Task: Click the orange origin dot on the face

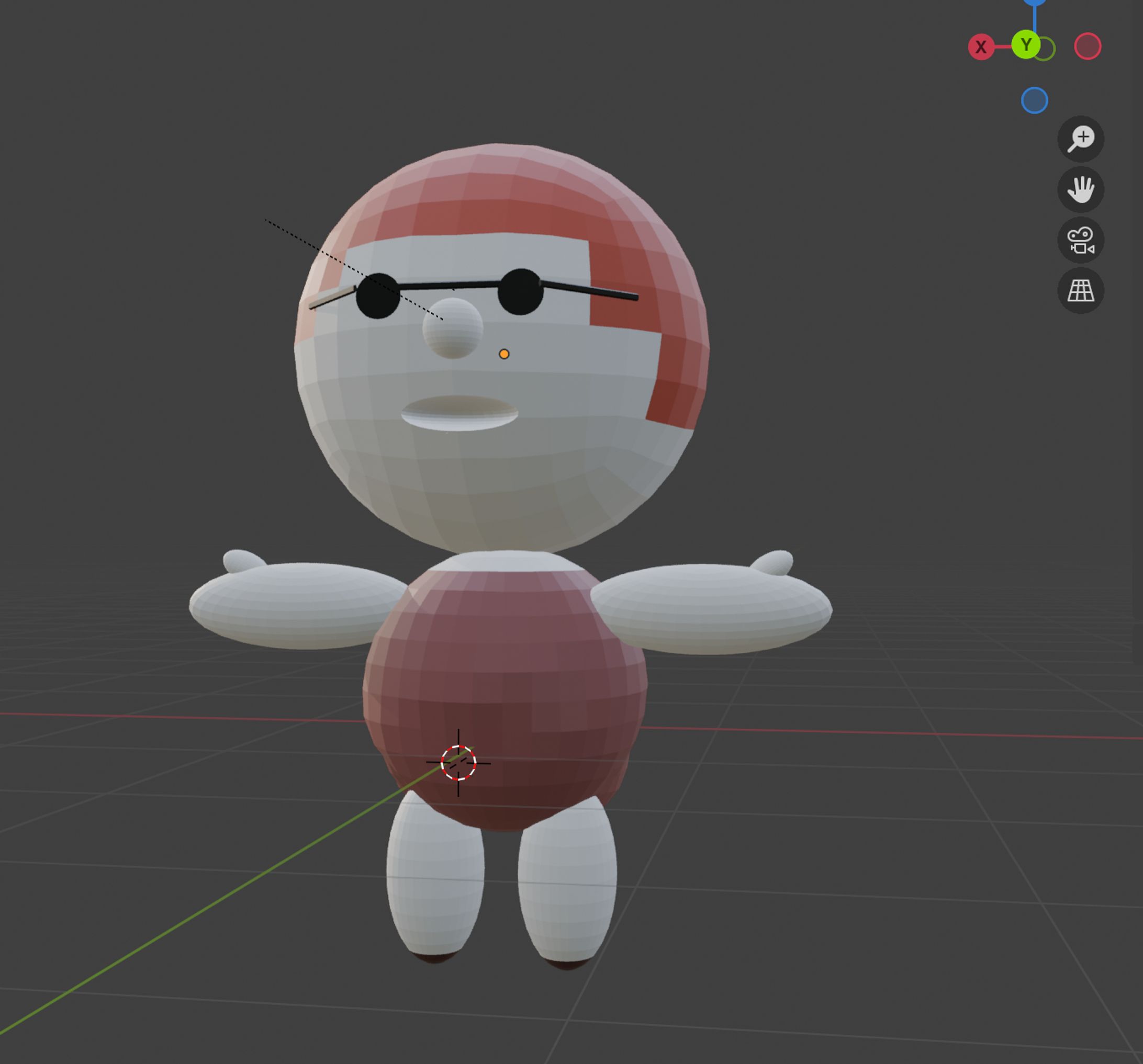Action: coord(503,354)
